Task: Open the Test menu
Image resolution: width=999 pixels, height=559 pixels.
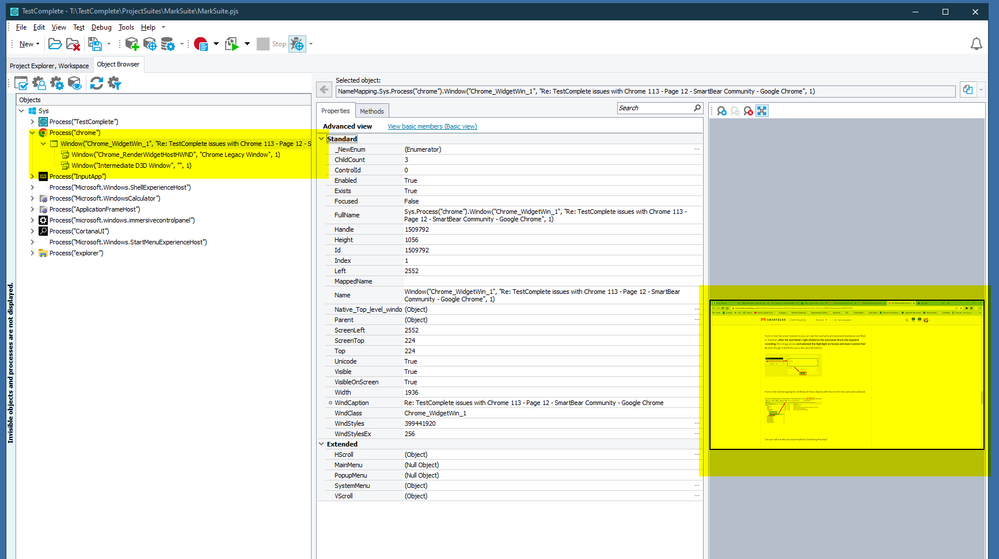Action: [78, 27]
